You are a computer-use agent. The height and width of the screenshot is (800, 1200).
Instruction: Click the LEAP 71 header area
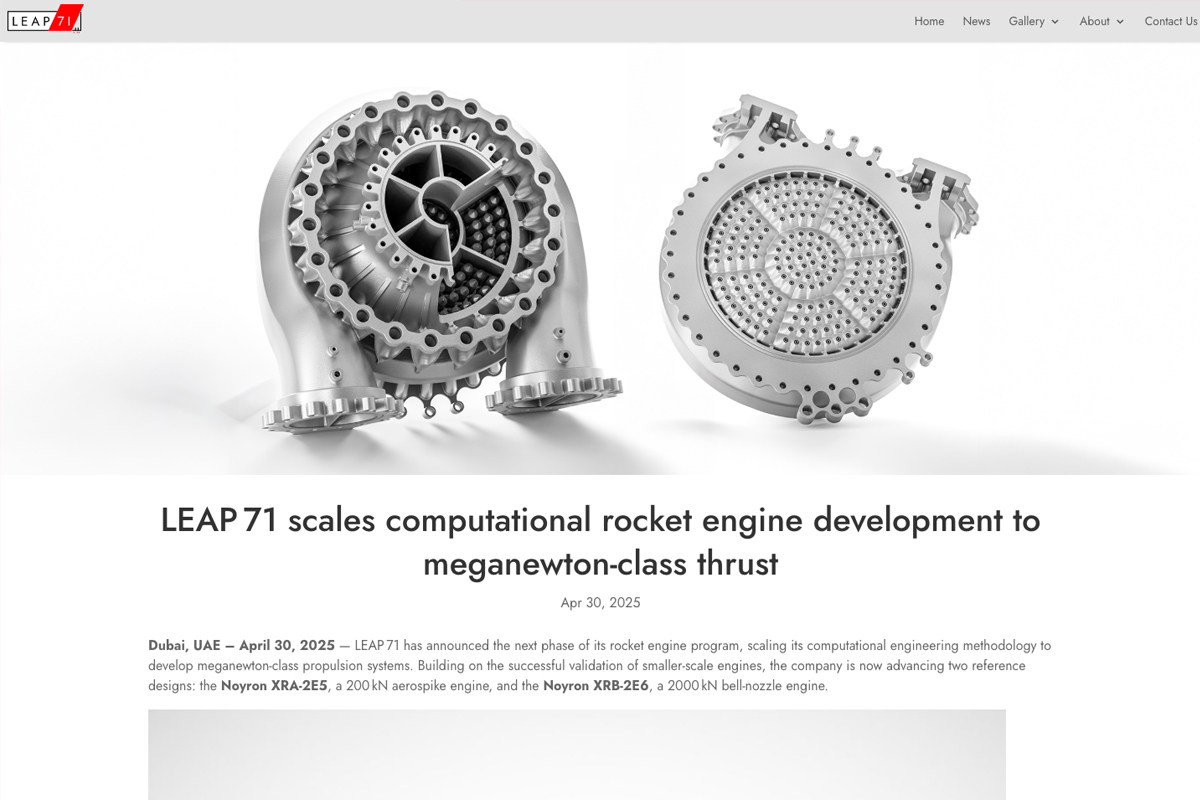point(600,20)
